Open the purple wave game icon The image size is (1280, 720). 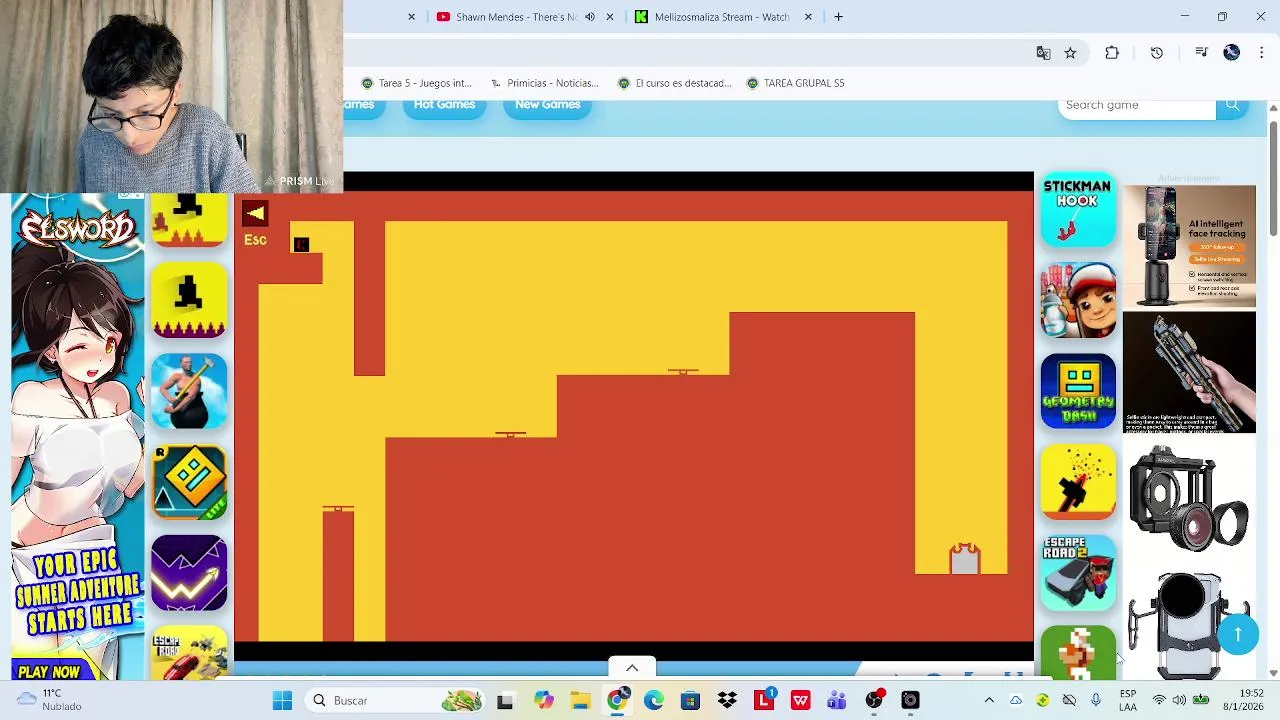coord(189,573)
